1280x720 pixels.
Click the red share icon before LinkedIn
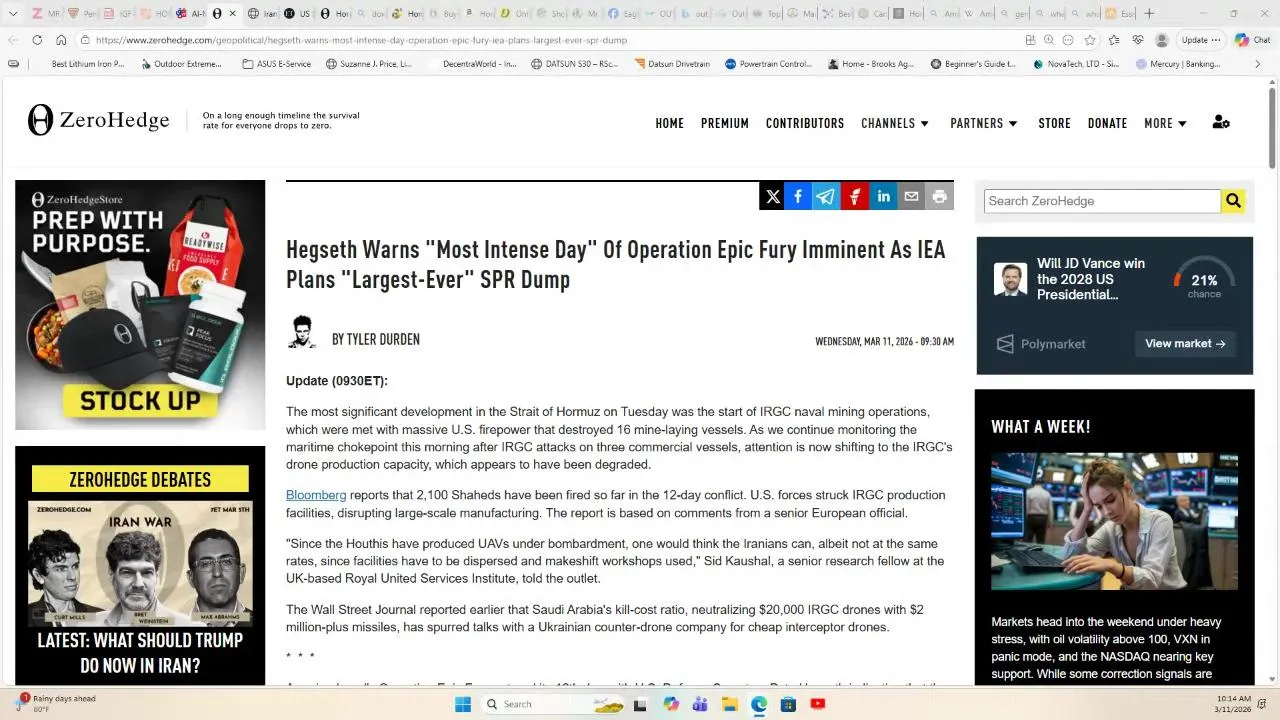[855, 197]
